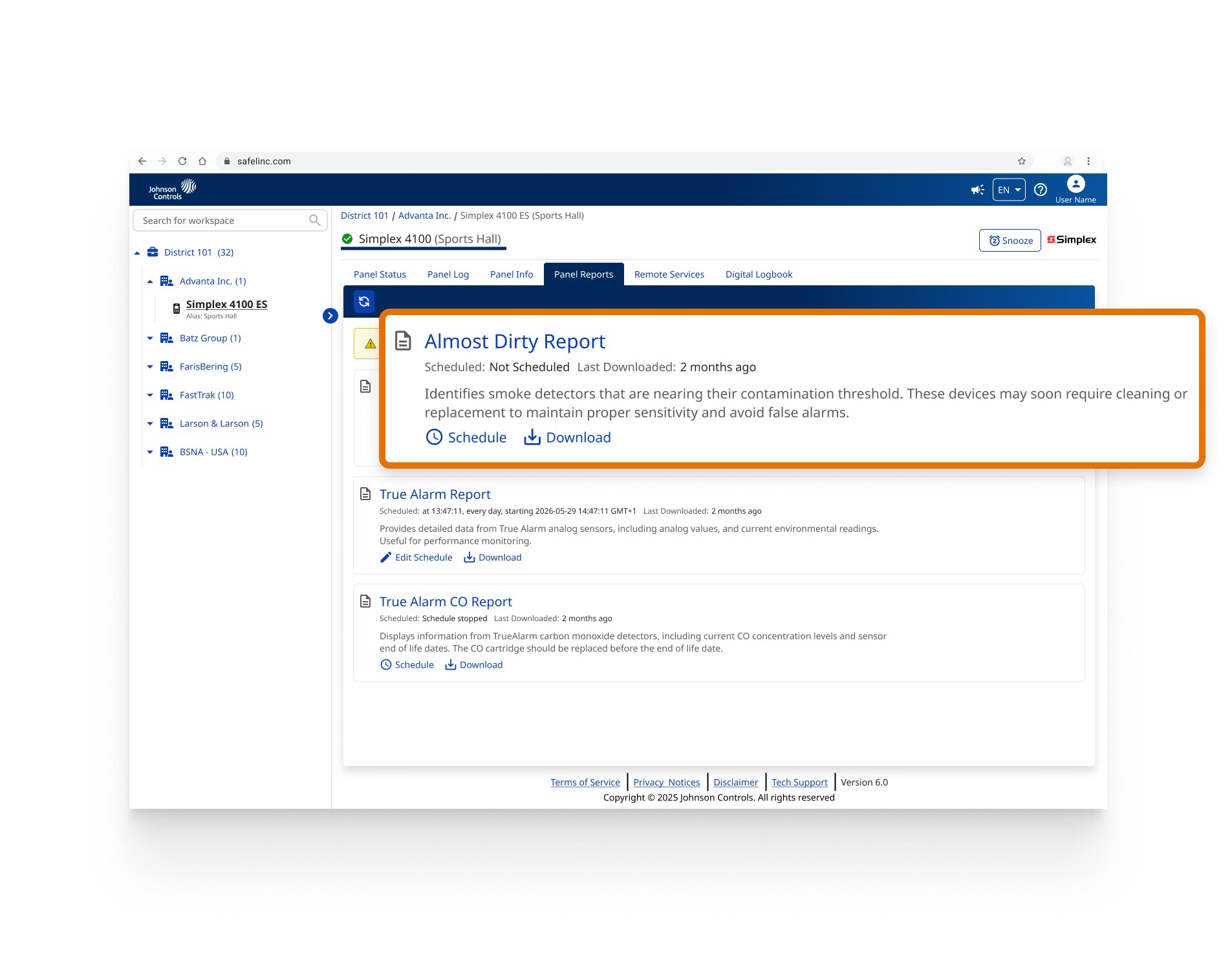This screenshot has width=1232, height=955.
Task: Download the True Alarm Report
Action: tap(492, 558)
